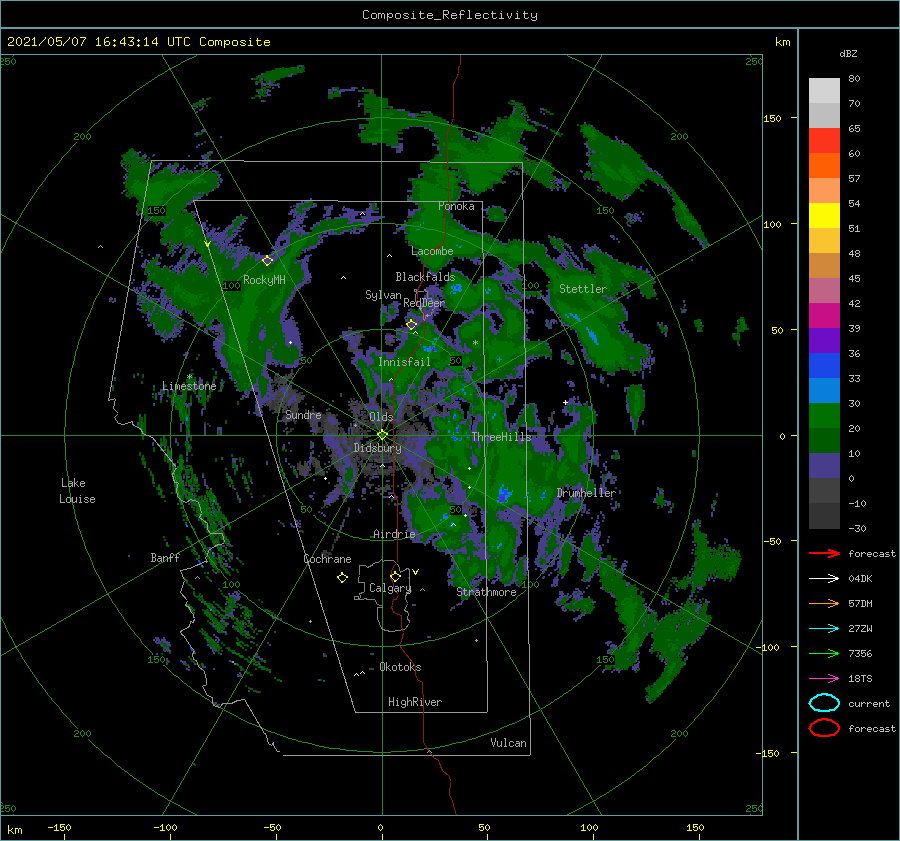Click the Blackfalds city label
The width and height of the screenshot is (900, 841).
coord(425,277)
